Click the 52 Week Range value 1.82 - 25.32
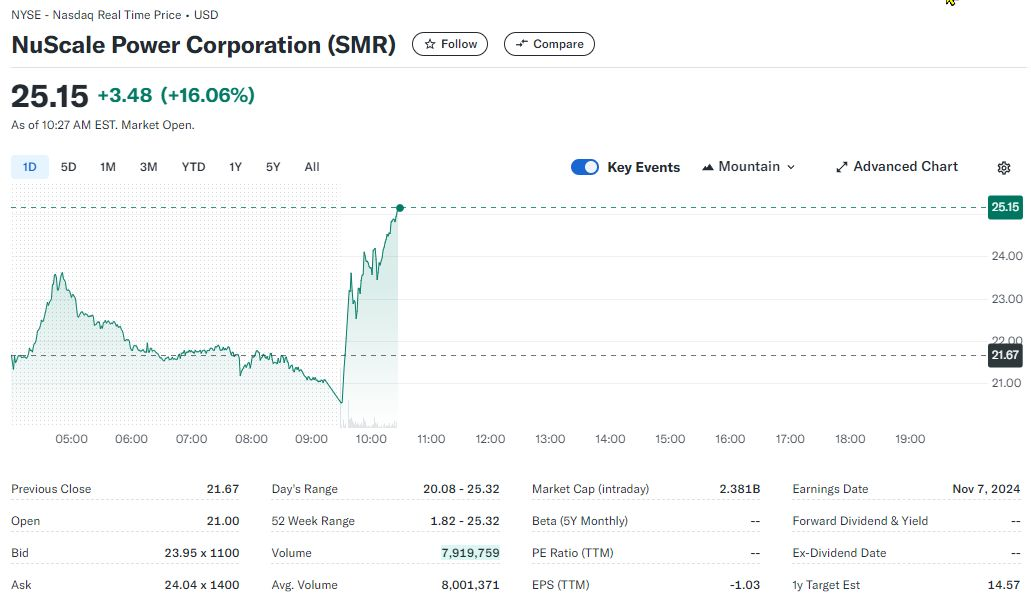This screenshot has height=603, width=1031. (465, 521)
